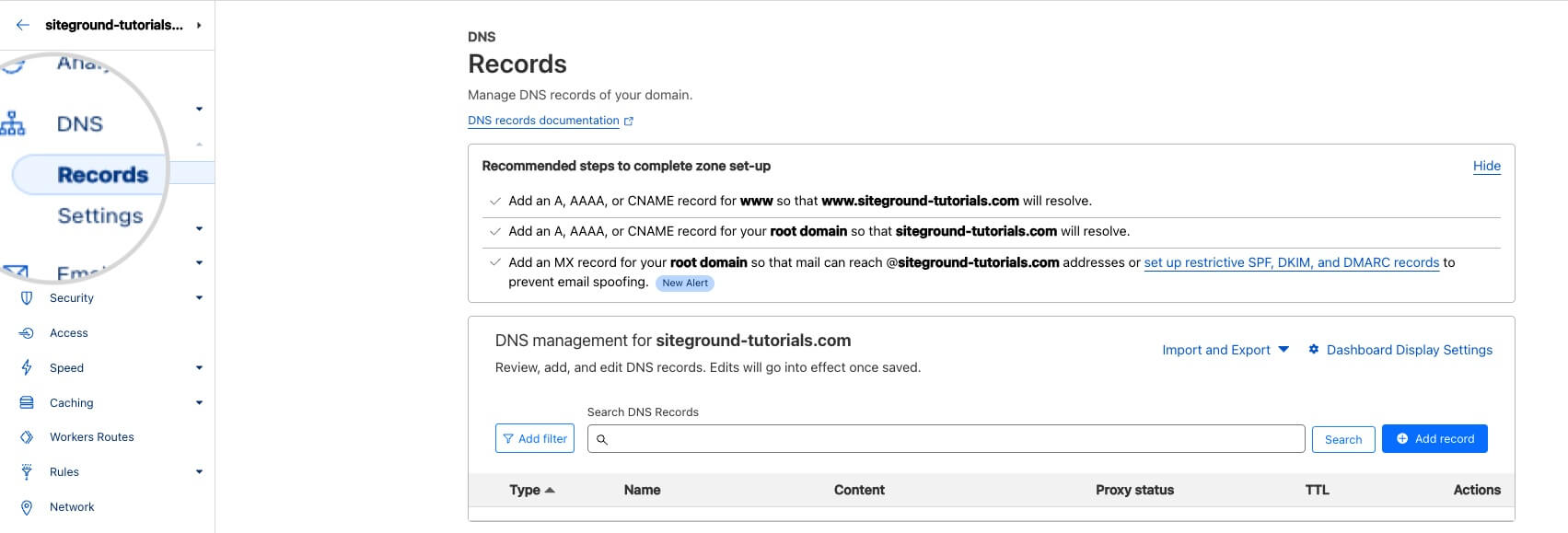Open the Import and Export dropdown
Viewport: 1568px width, 533px height.
[x=1225, y=350]
